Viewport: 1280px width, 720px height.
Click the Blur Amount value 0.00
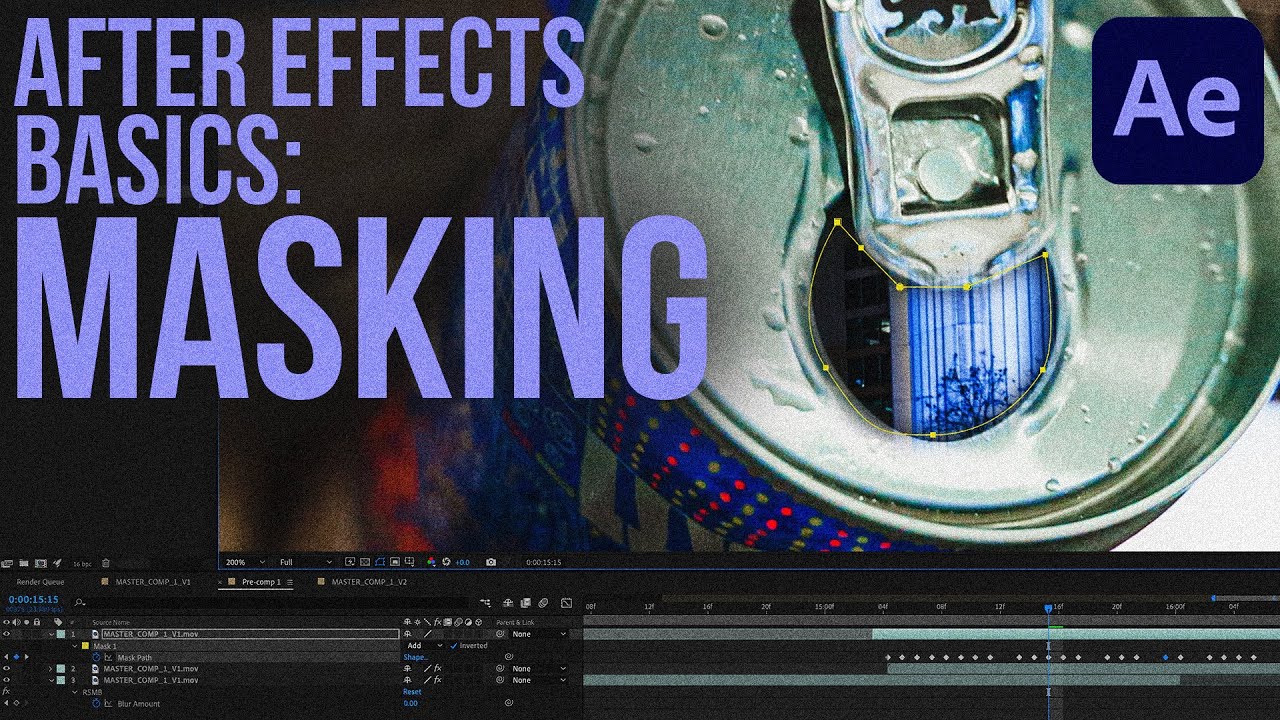pos(410,703)
